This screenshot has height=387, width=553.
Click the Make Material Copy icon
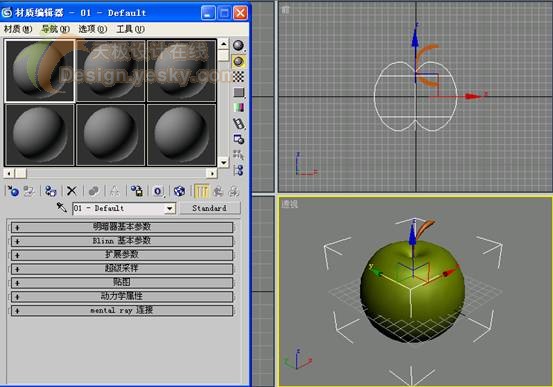coord(93,191)
